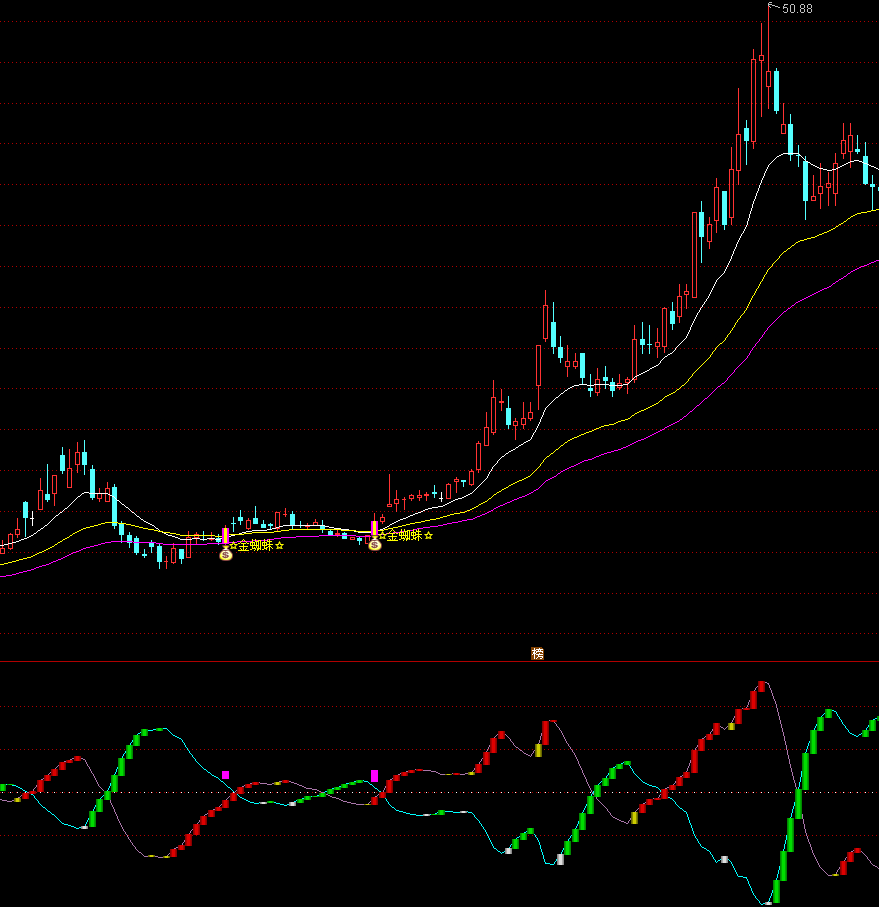Click the star after the right 金蜘蛛 label
The width and height of the screenshot is (879, 907).
(x=428, y=536)
